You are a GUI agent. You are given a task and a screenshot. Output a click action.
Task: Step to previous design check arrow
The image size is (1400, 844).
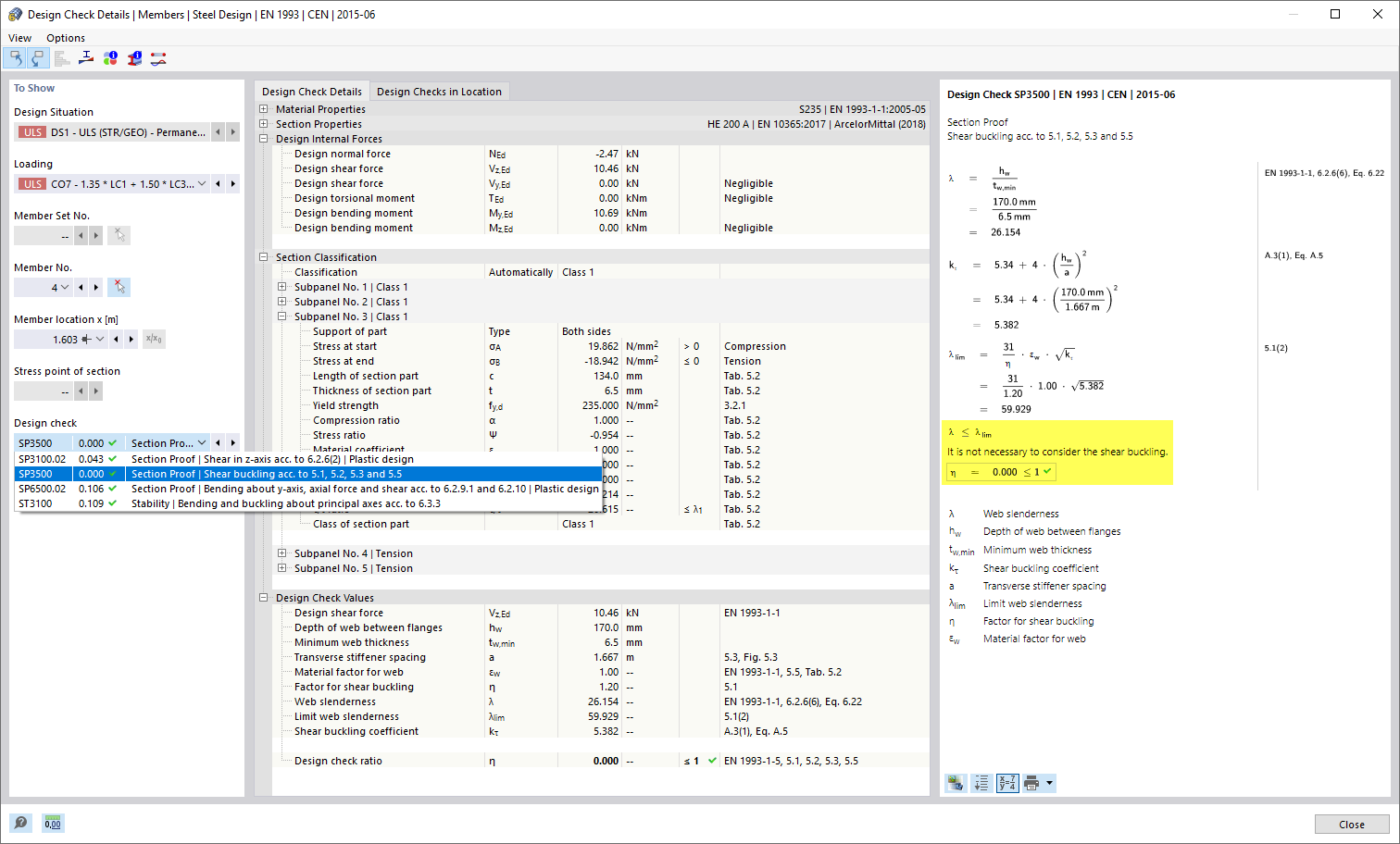218,443
